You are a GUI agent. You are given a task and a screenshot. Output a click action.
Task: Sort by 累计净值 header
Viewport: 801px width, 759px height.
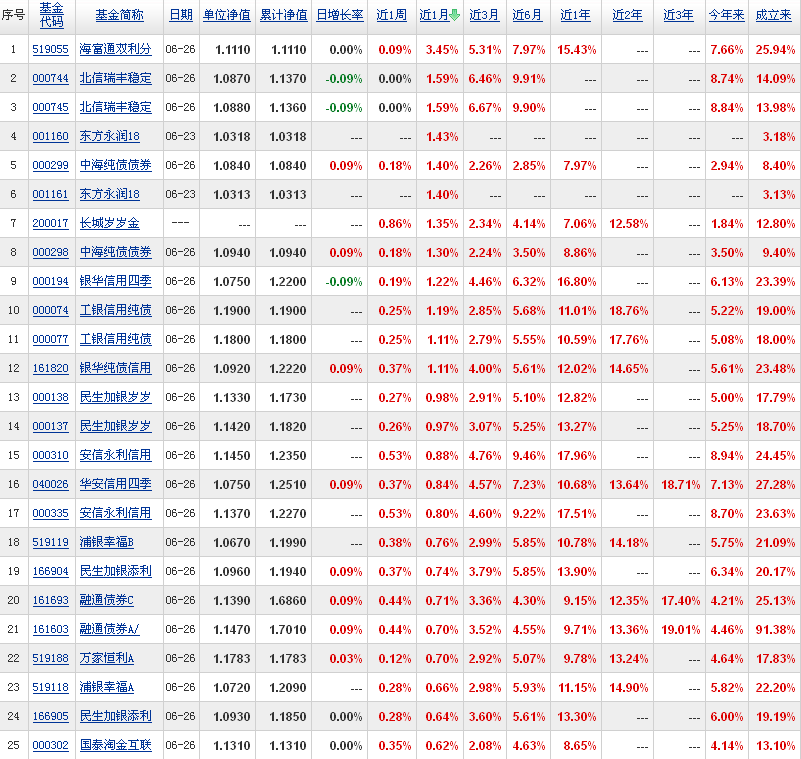pos(284,15)
